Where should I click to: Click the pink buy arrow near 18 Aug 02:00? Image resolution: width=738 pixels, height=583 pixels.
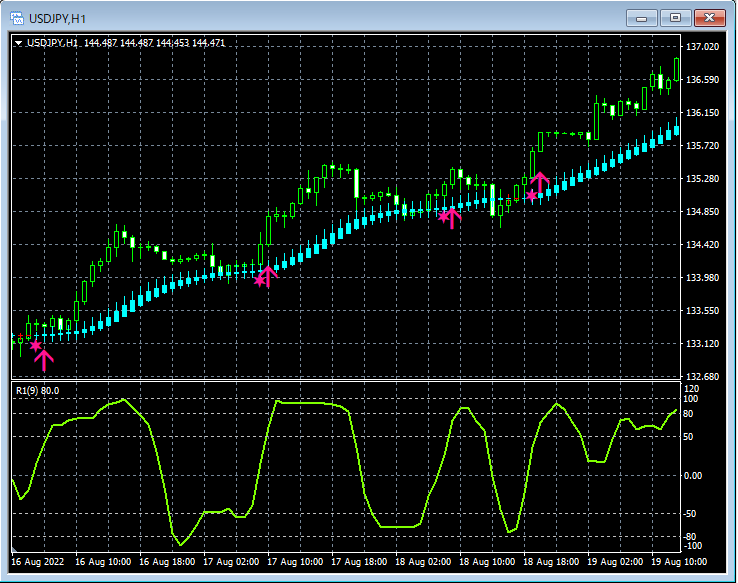coord(452,218)
